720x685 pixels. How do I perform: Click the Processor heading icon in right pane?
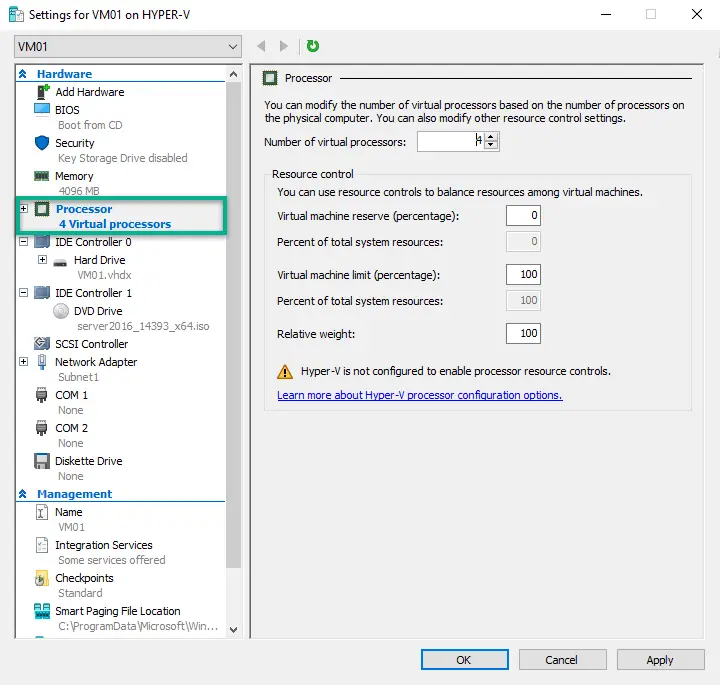click(270, 78)
